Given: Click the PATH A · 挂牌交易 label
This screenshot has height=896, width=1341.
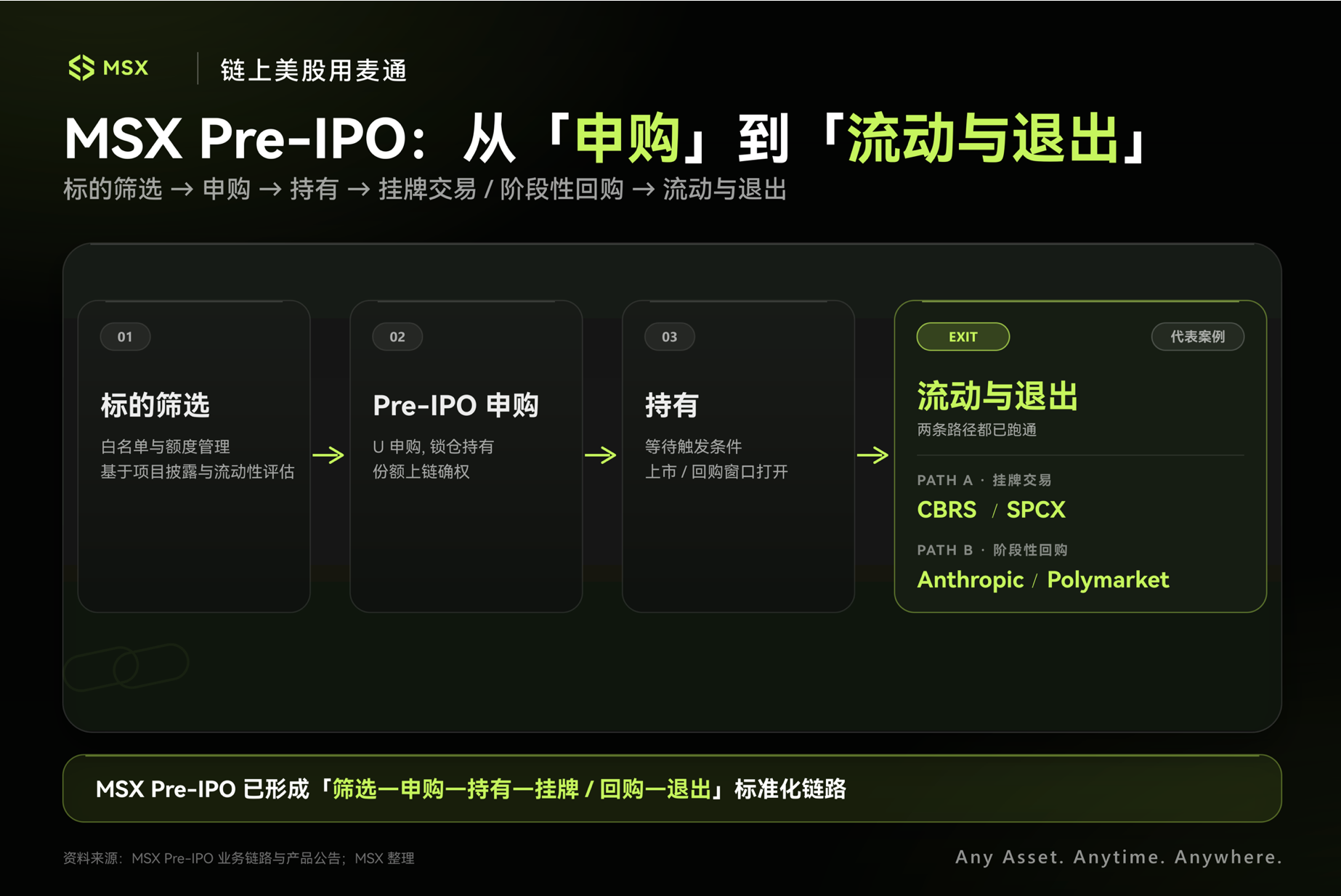Looking at the screenshot, I should point(984,480).
